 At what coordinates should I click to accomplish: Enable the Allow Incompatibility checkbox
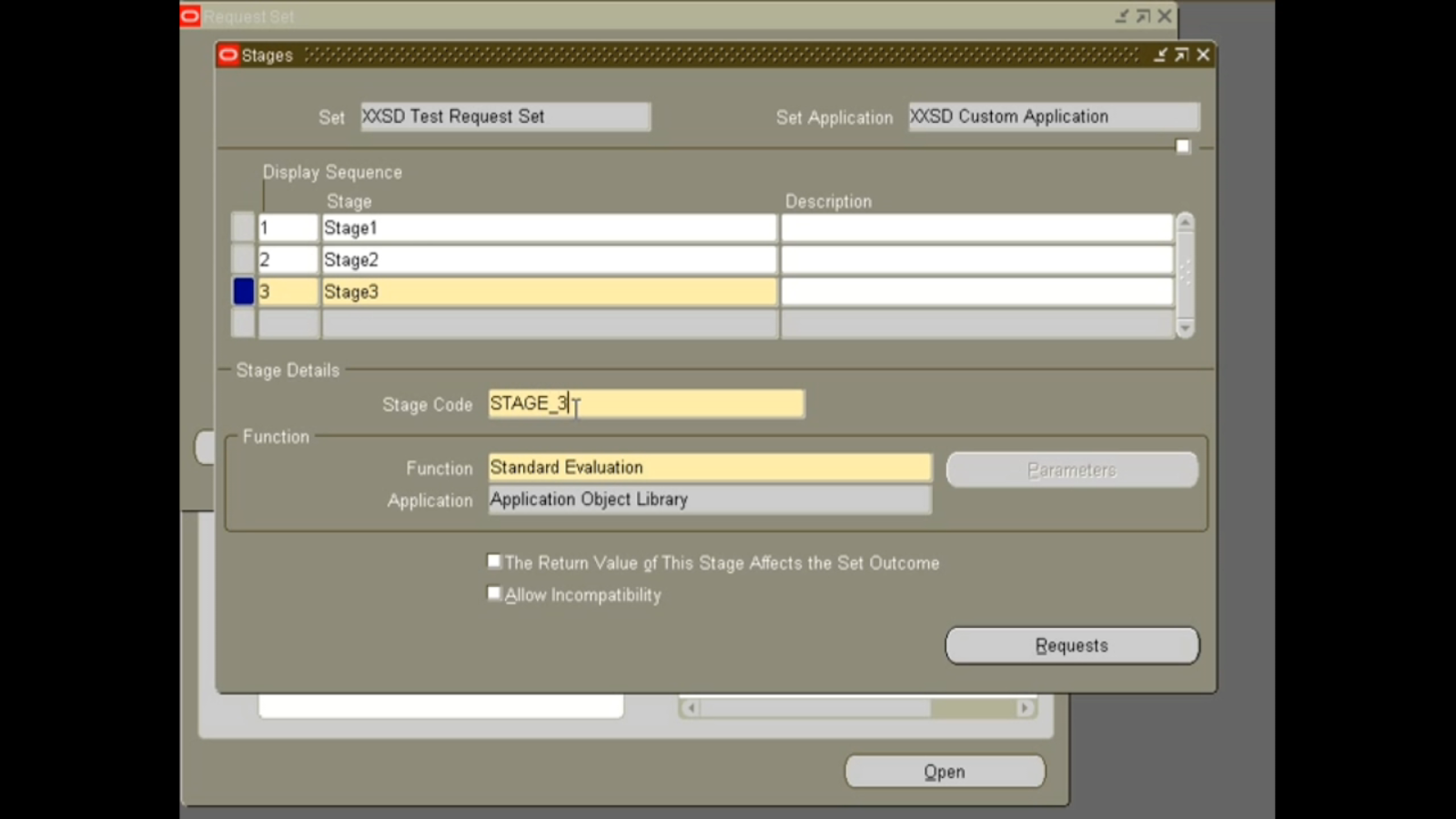494,592
